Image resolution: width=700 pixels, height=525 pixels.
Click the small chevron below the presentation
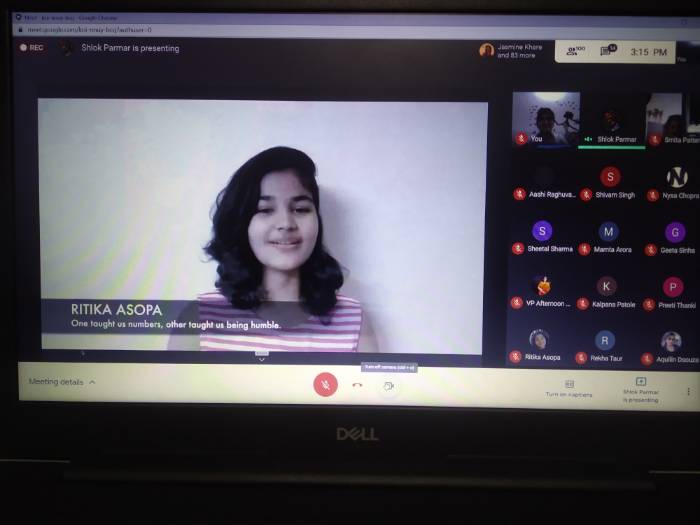coord(262,358)
